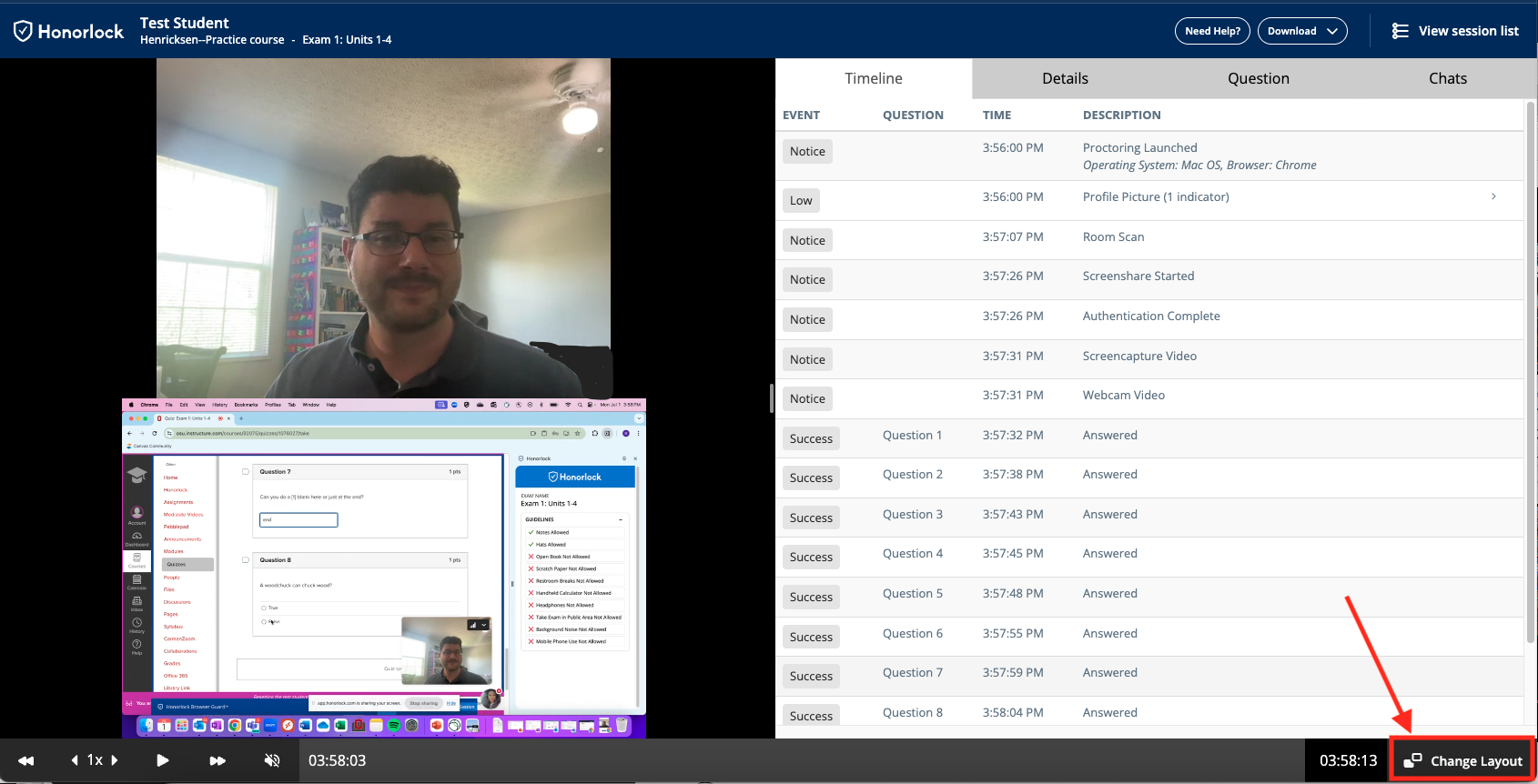Switch to the Chats tab
The width and height of the screenshot is (1538, 784).
click(x=1447, y=78)
